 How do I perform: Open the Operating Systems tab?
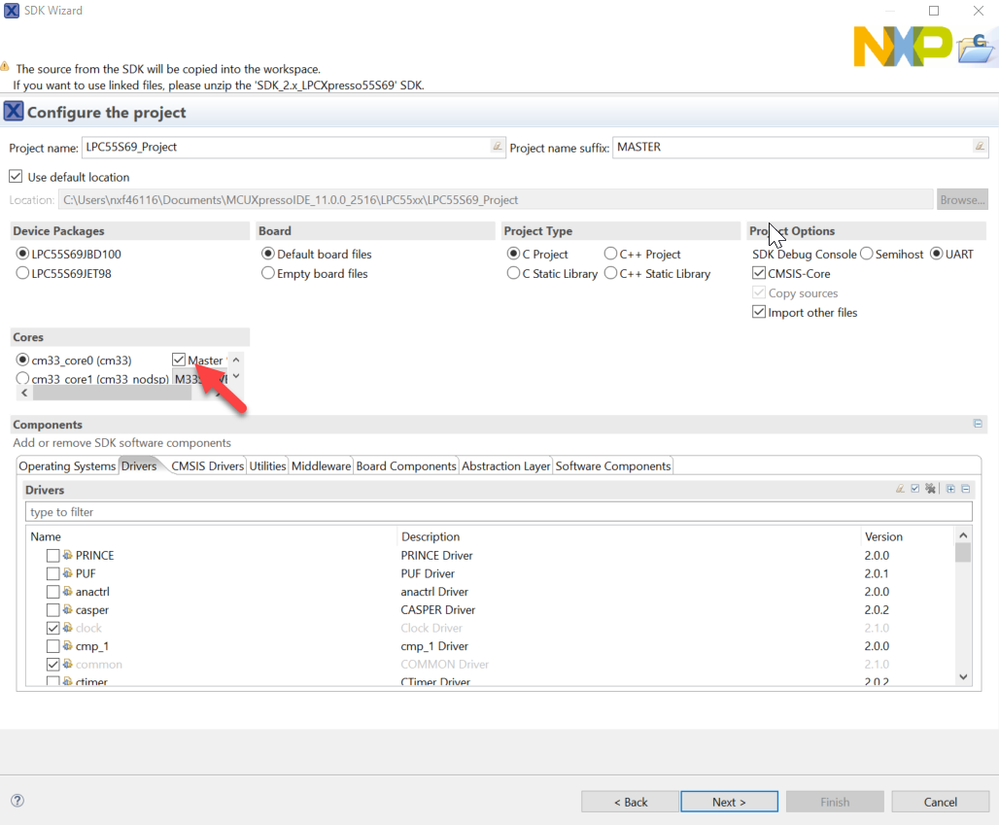coord(67,466)
